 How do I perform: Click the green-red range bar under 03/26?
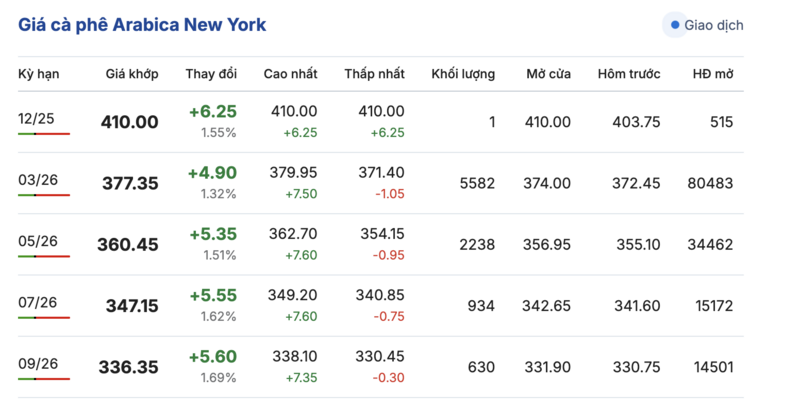(x=44, y=195)
